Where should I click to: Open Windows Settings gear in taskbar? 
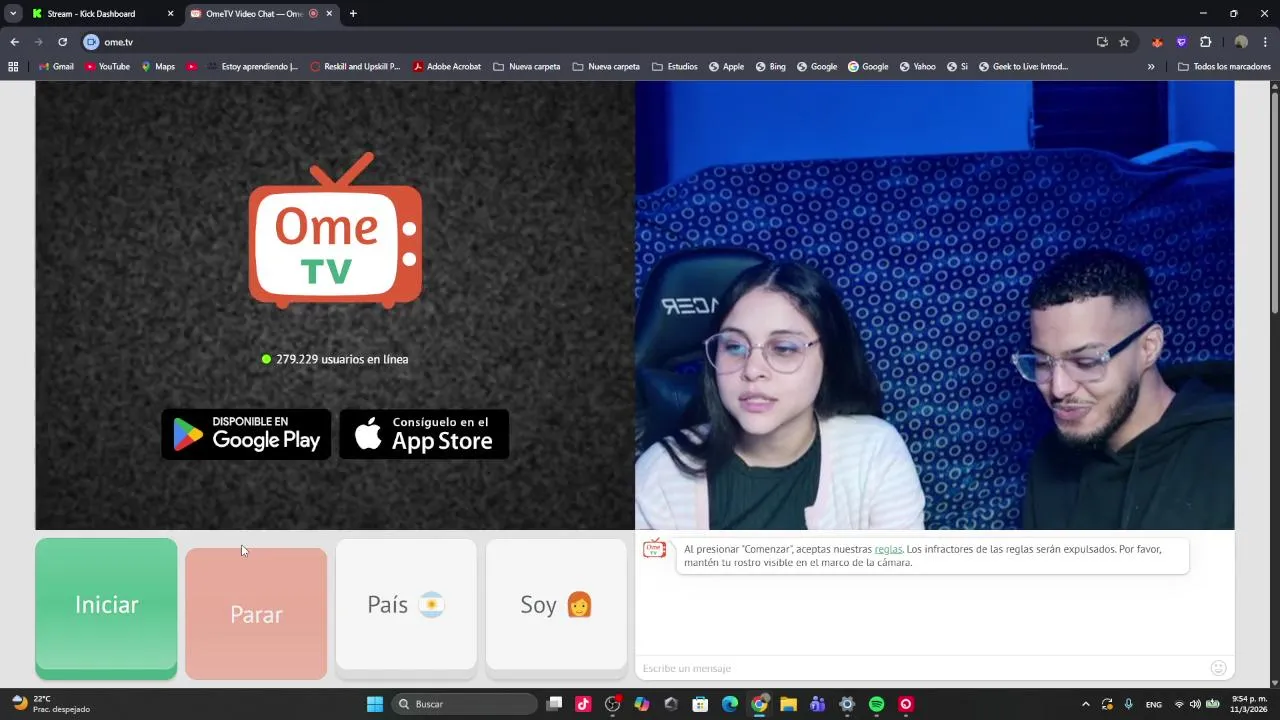point(847,704)
